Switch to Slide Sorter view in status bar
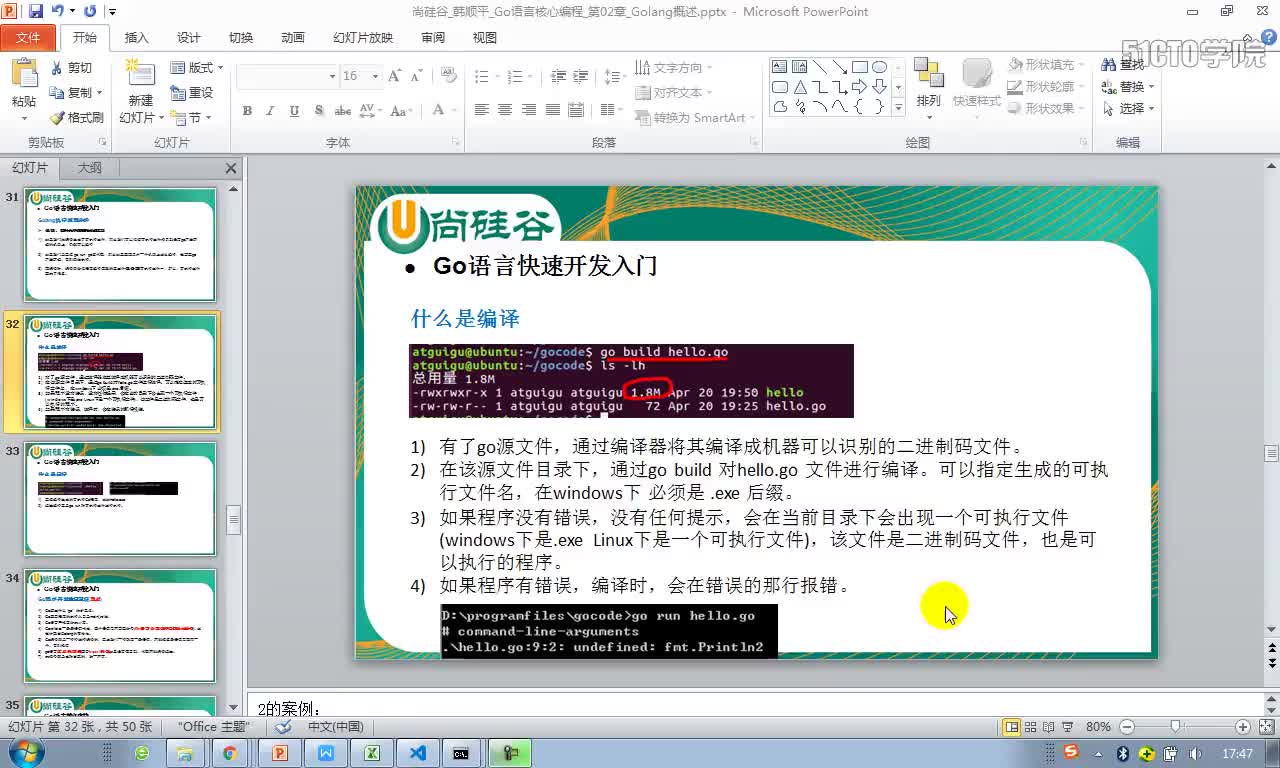 (x=1030, y=727)
